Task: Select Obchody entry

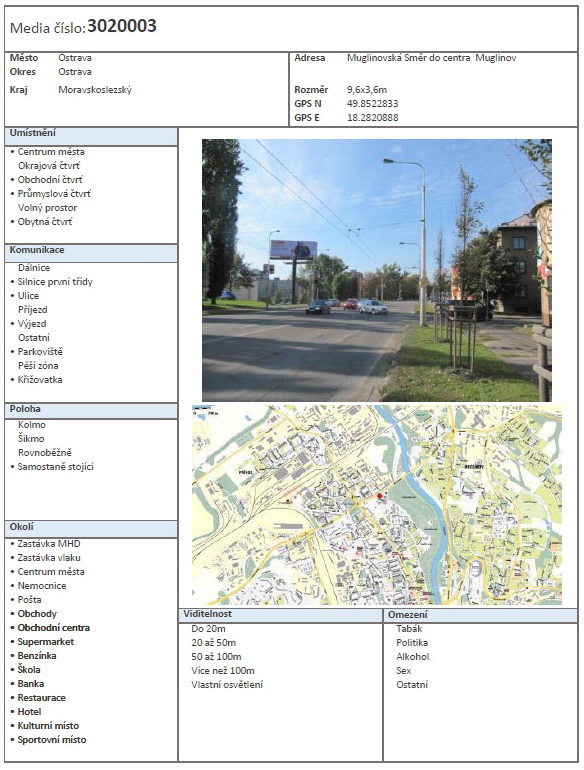Action: (37, 614)
